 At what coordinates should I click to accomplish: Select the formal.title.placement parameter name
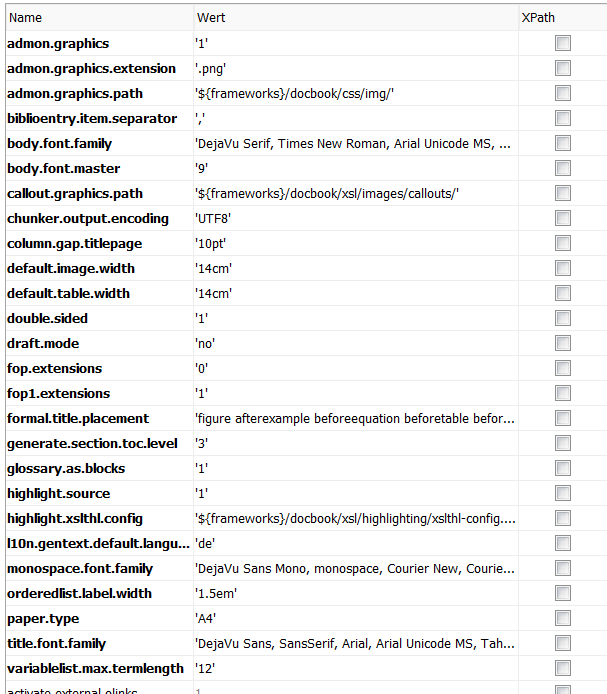click(x=78, y=419)
